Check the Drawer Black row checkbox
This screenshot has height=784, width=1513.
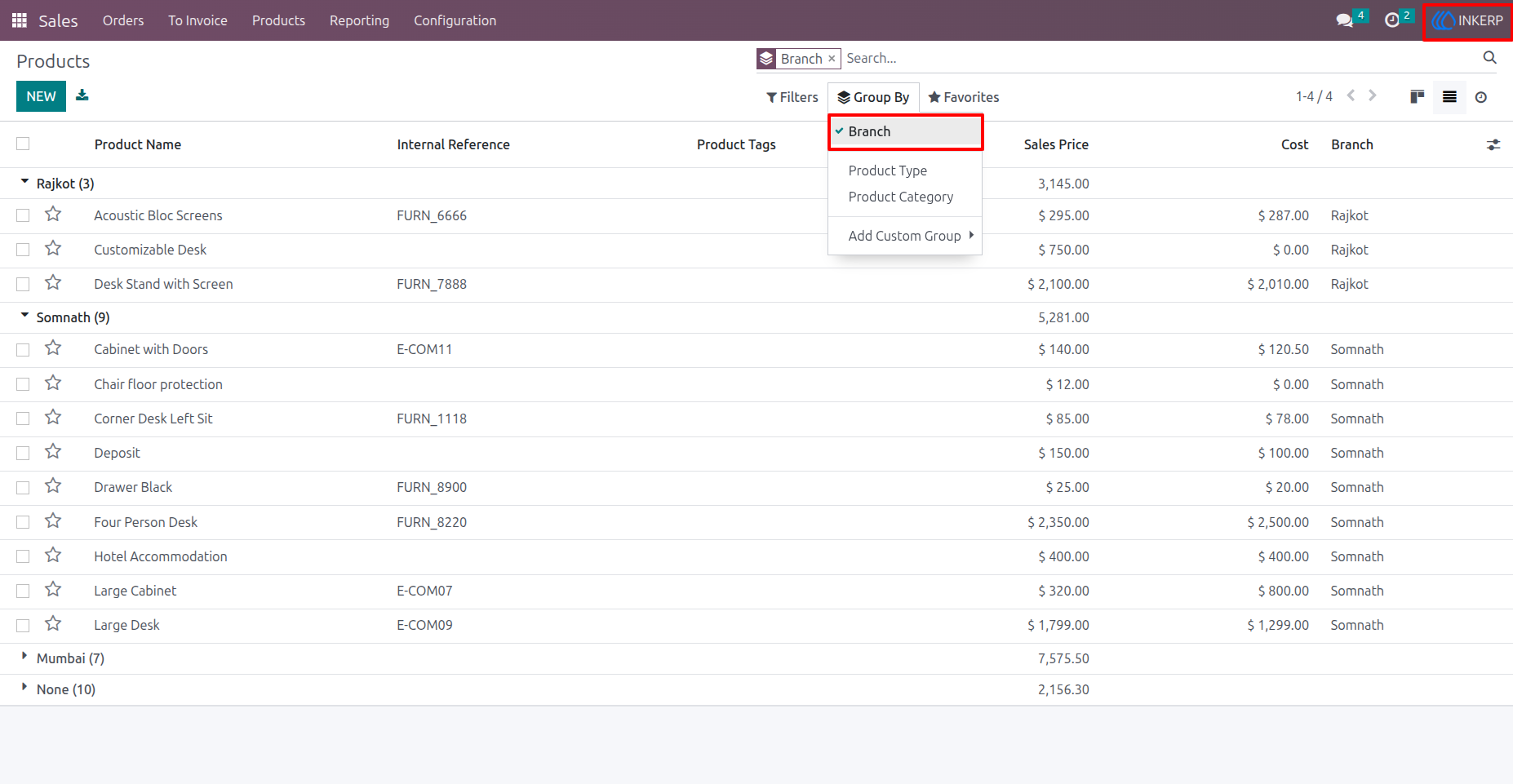23,487
